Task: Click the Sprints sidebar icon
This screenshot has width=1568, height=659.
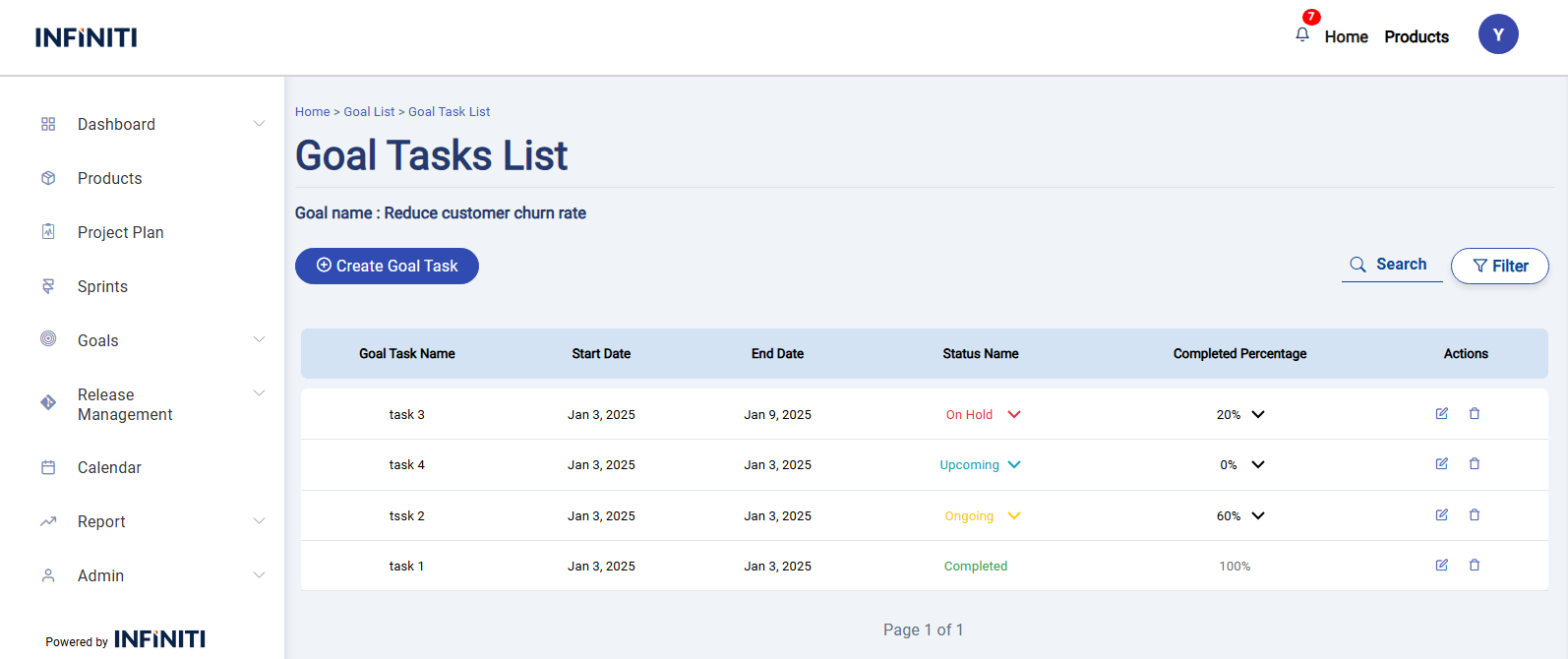Action: (x=48, y=286)
